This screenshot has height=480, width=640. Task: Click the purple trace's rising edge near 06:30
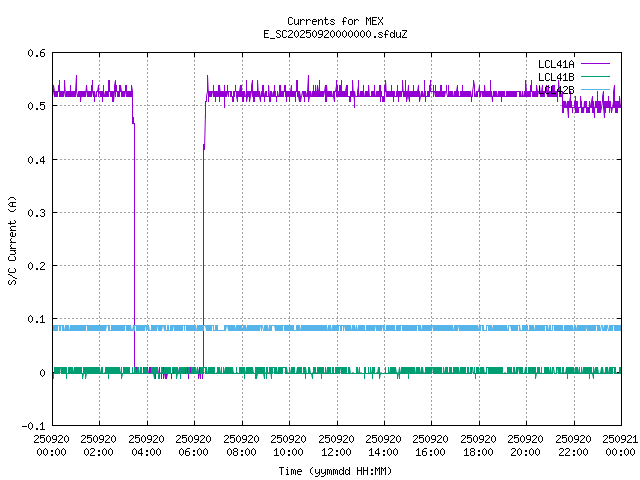click(203, 250)
